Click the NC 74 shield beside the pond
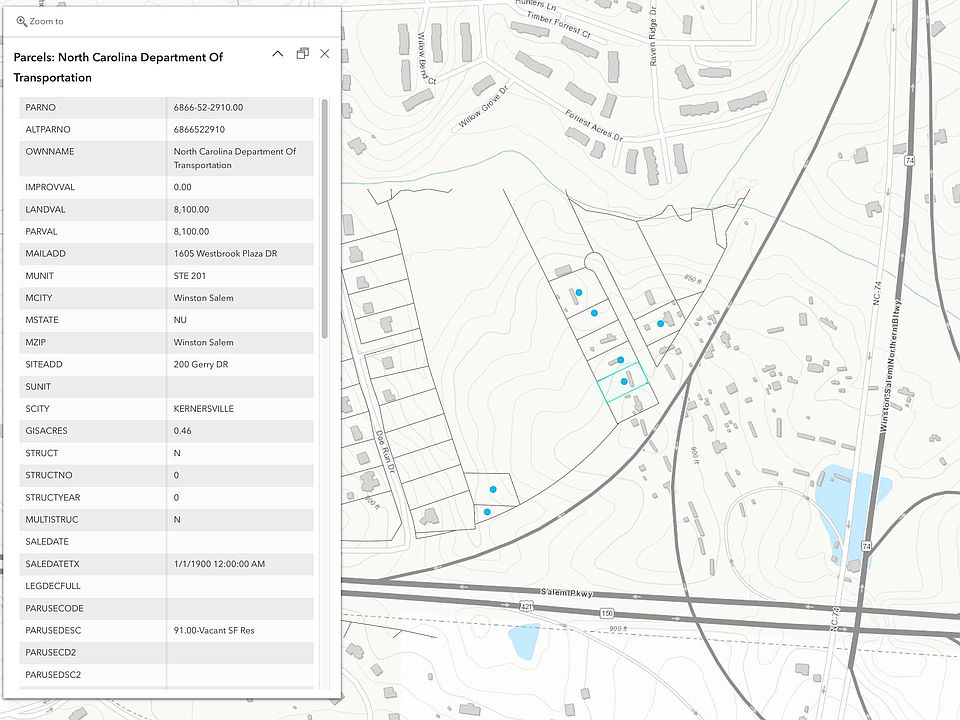 (866, 546)
